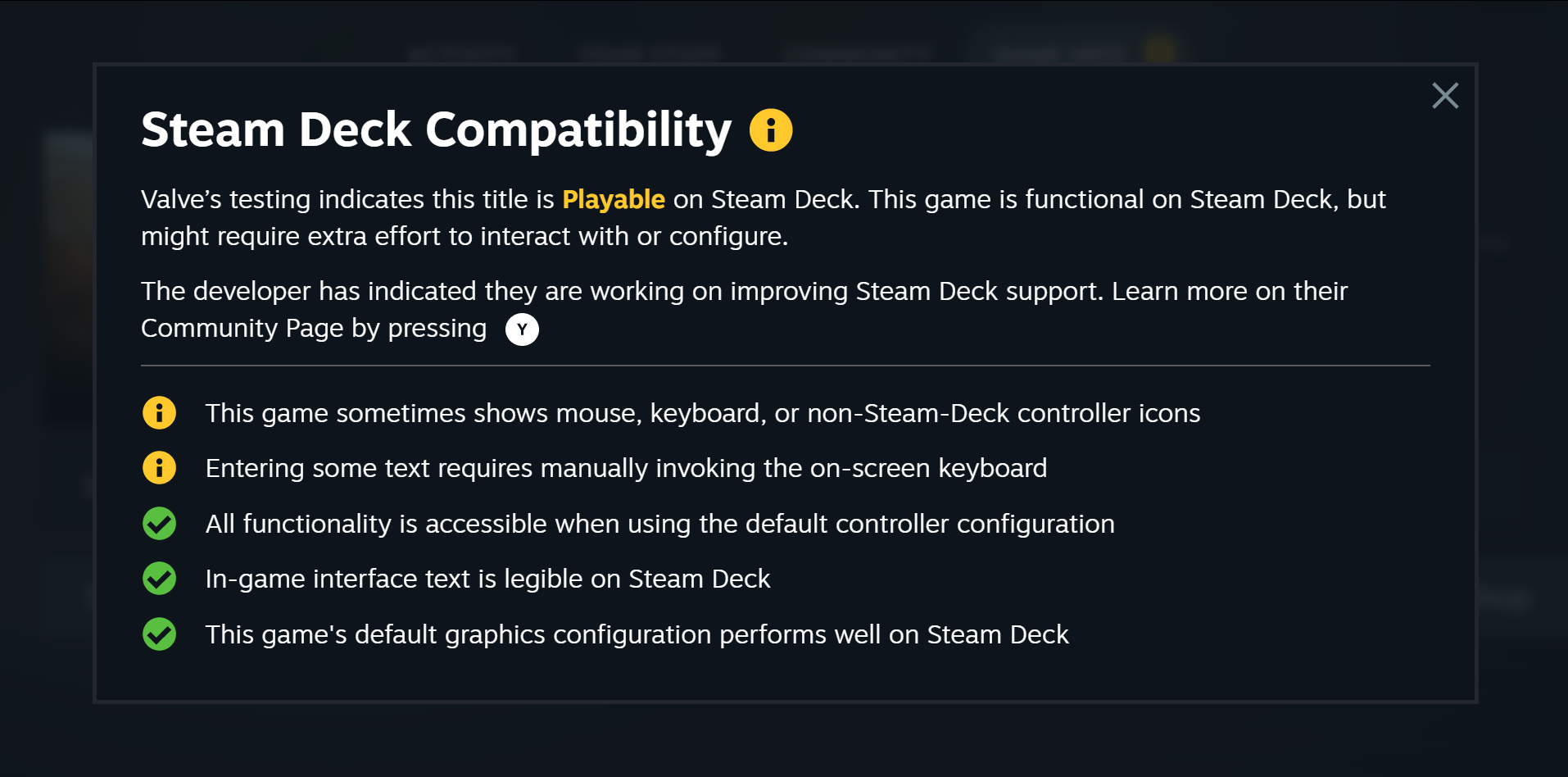Select the "Entering some text requires" line

pyautogui.click(x=626, y=468)
